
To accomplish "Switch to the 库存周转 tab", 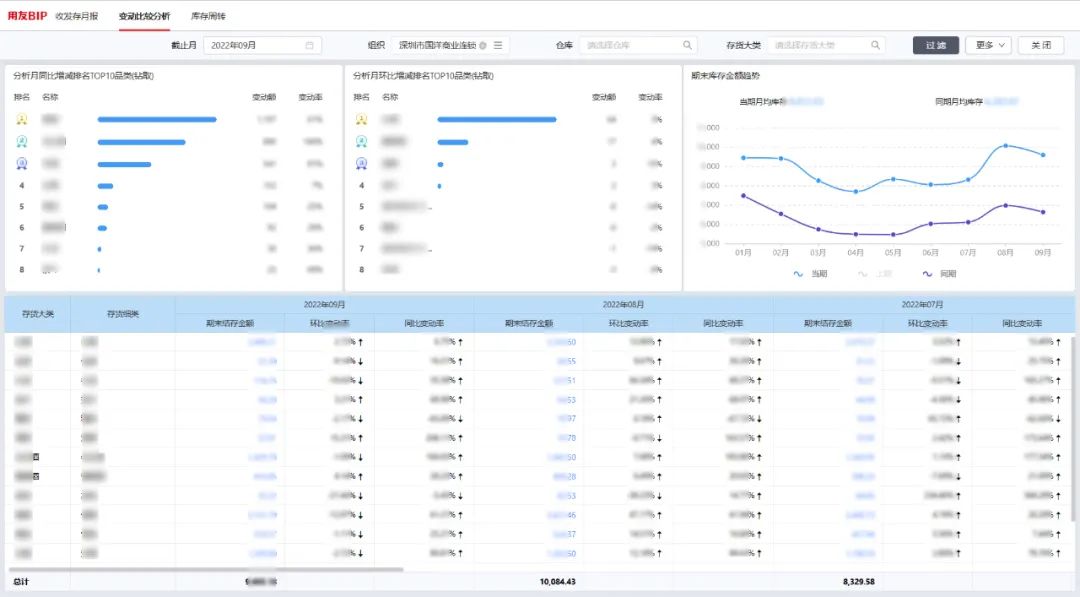I will point(208,16).
